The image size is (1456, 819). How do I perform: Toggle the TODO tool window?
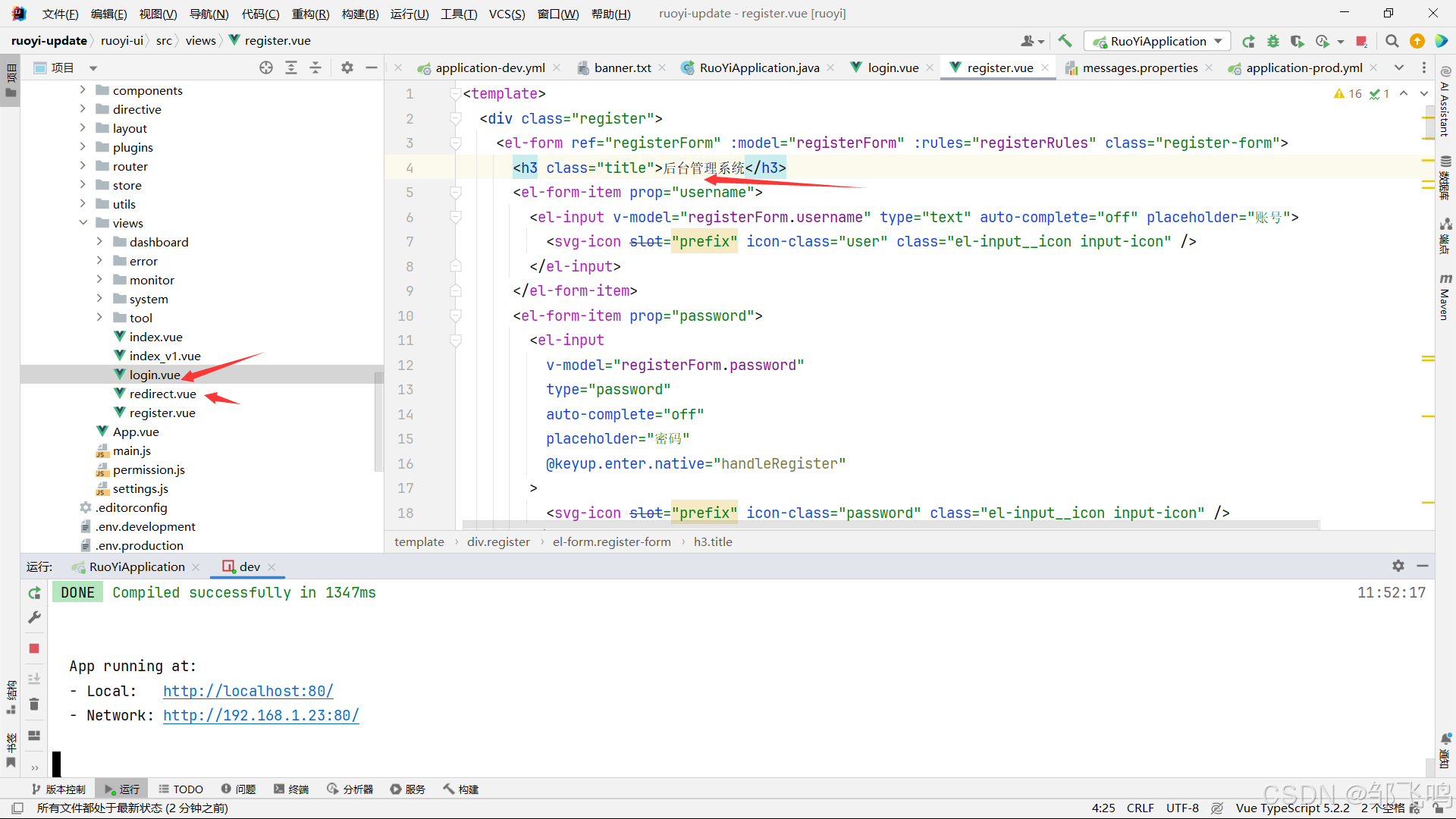coord(180,789)
